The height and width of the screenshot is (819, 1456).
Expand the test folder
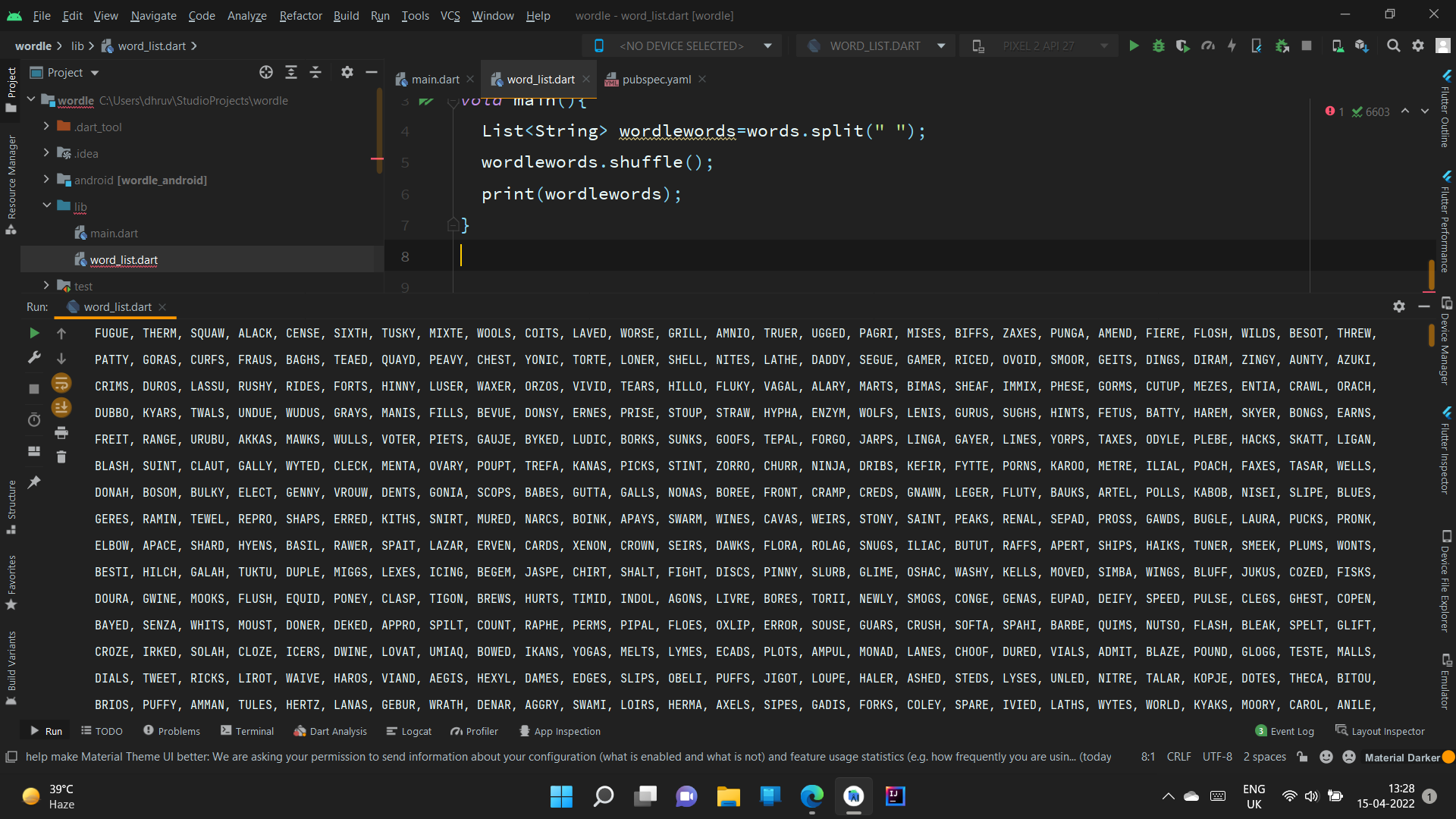(x=46, y=286)
